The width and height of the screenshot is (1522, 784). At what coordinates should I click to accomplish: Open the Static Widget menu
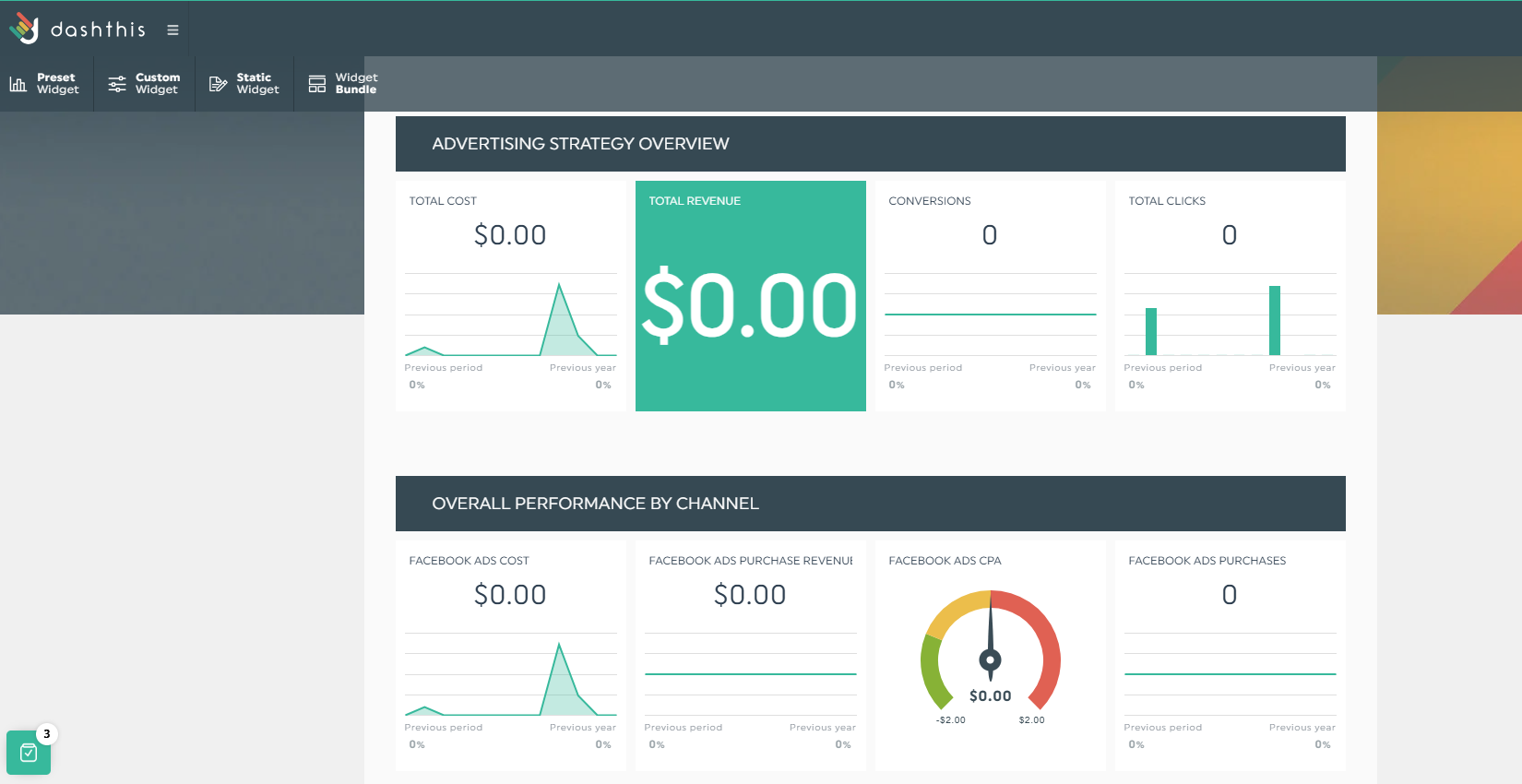(x=244, y=84)
